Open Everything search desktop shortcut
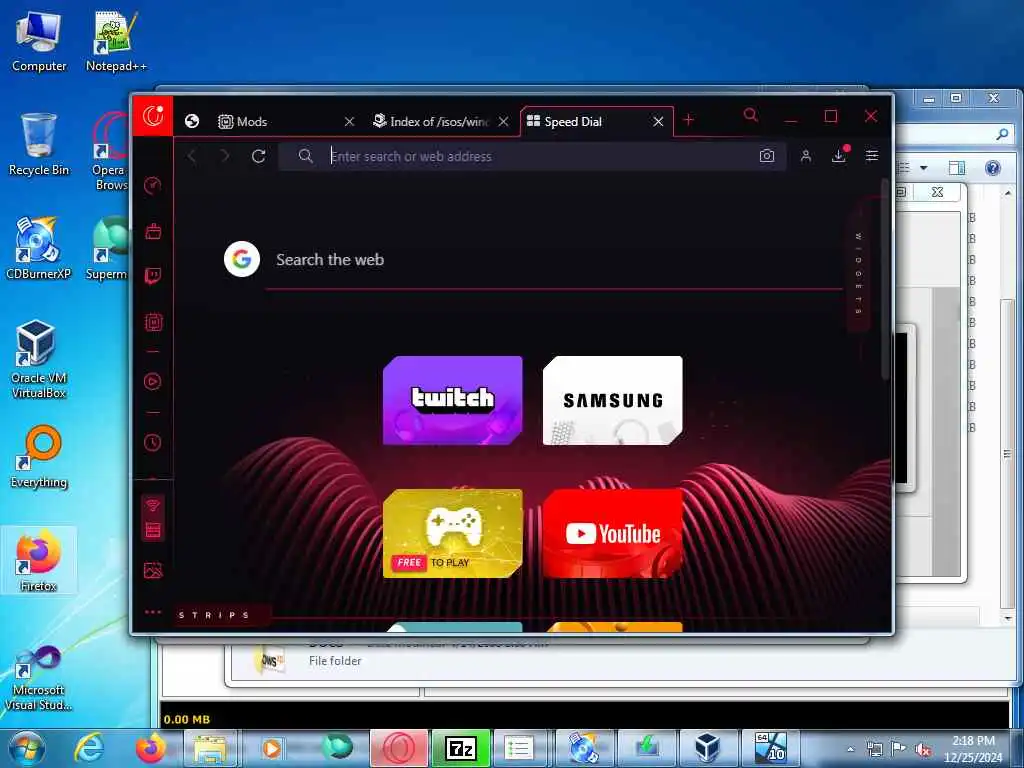1024x768 pixels. (x=39, y=457)
